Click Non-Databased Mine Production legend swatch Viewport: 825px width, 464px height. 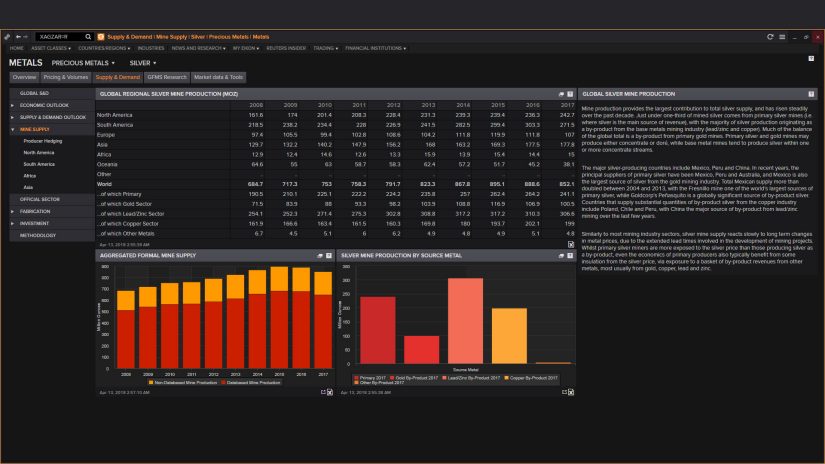click(x=150, y=382)
